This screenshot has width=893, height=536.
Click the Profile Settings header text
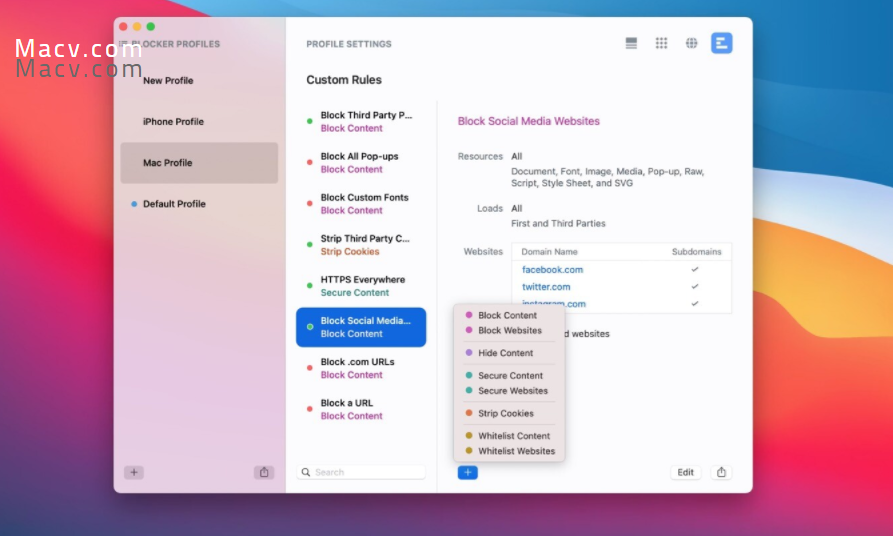(x=349, y=44)
